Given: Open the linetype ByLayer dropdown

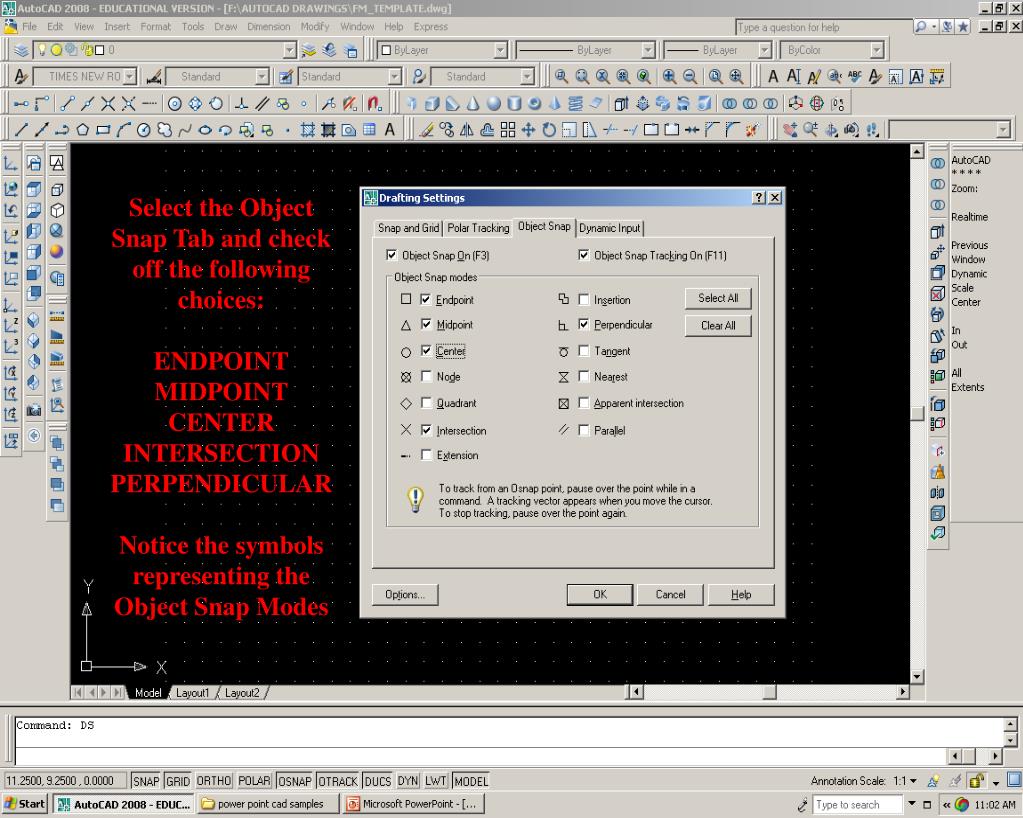Looking at the screenshot, I should click(x=648, y=50).
